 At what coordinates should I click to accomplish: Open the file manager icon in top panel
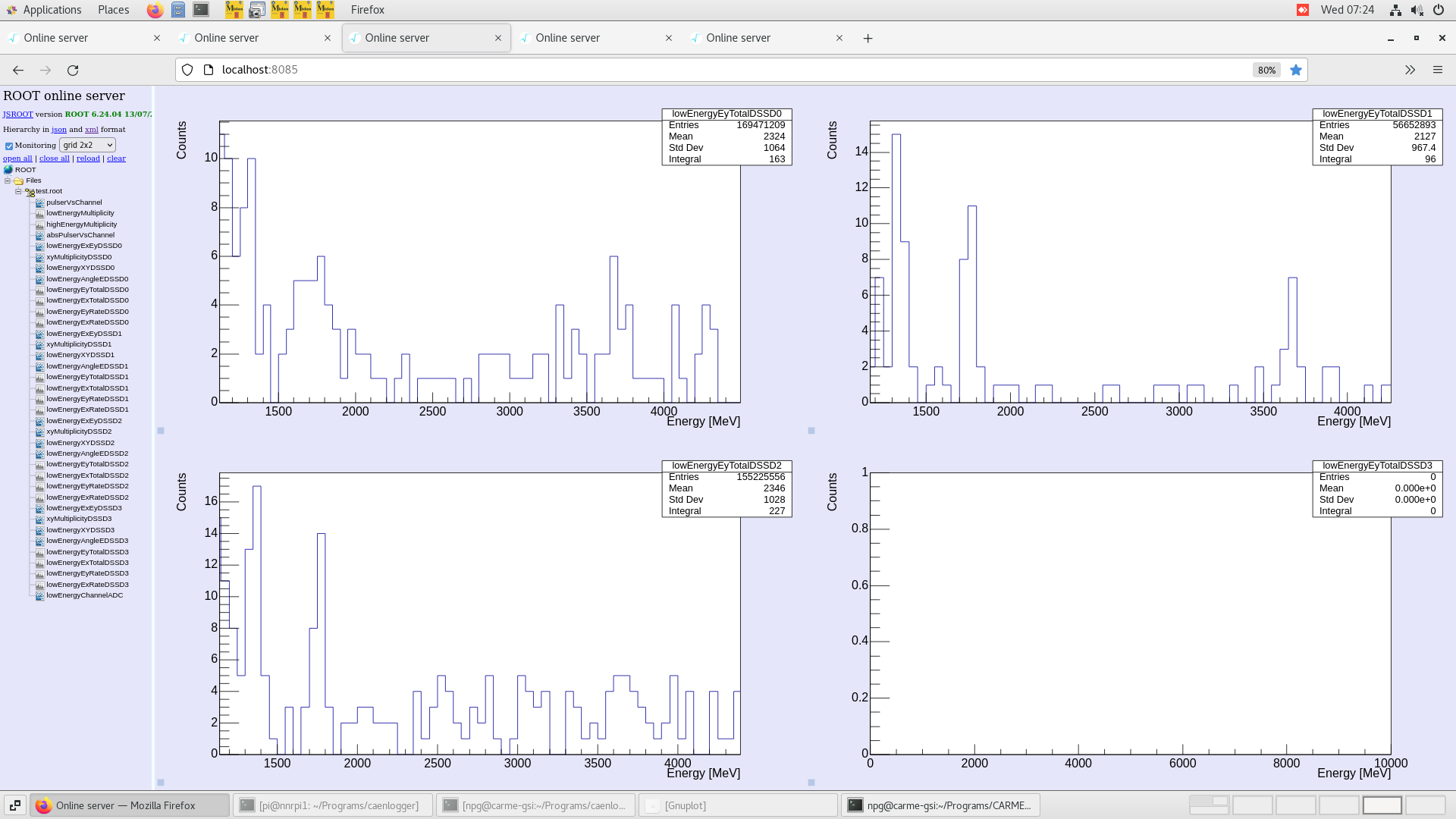pyautogui.click(x=177, y=10)
